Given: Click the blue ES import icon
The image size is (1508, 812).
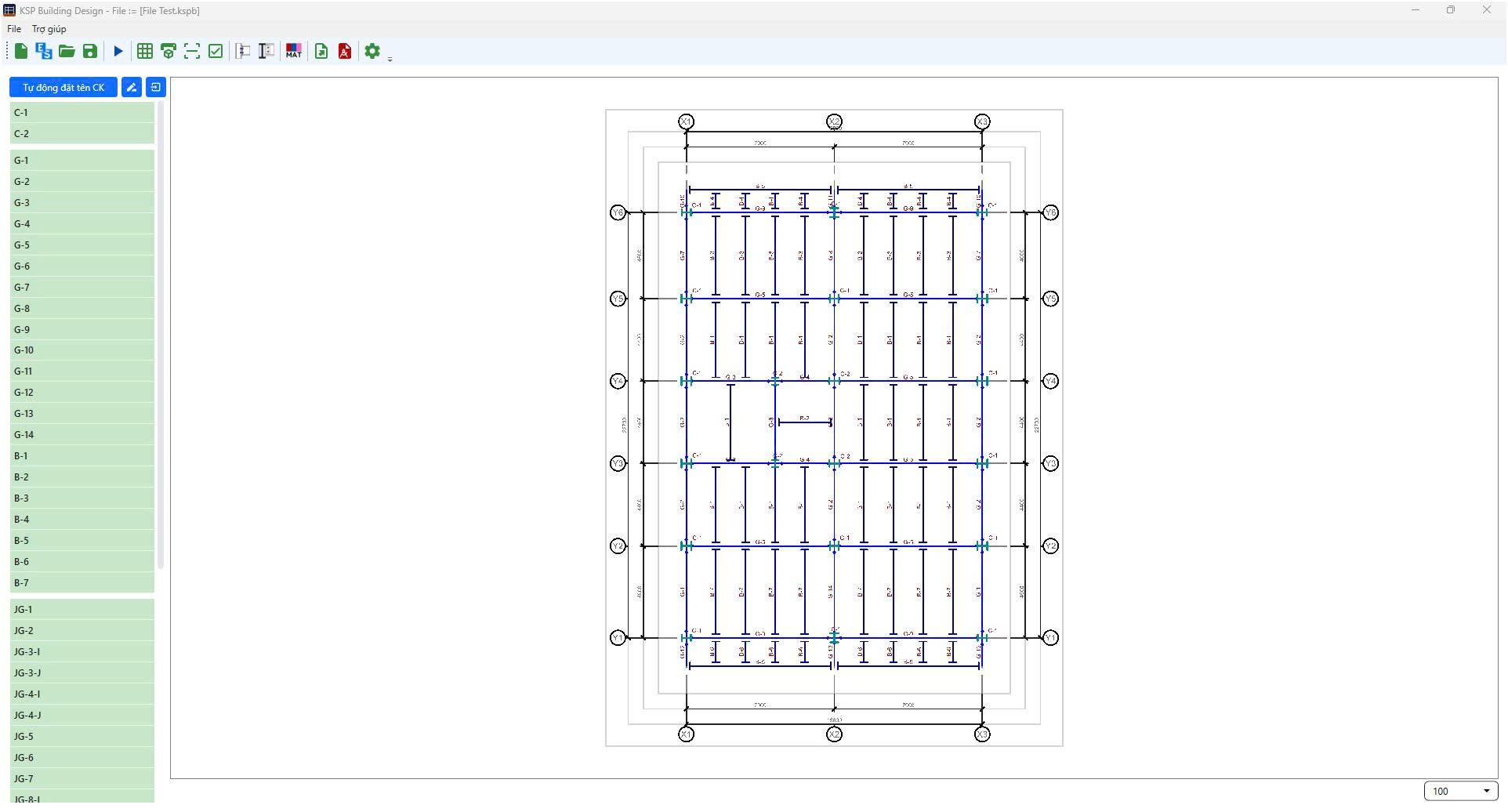Looking at the screenshot, I should (x=44, y=52).
